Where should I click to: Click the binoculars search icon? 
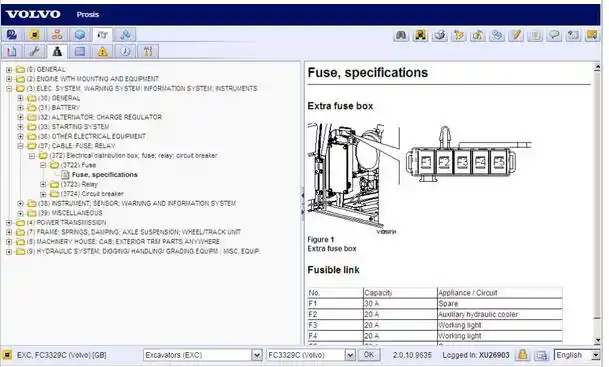(401, 36)
